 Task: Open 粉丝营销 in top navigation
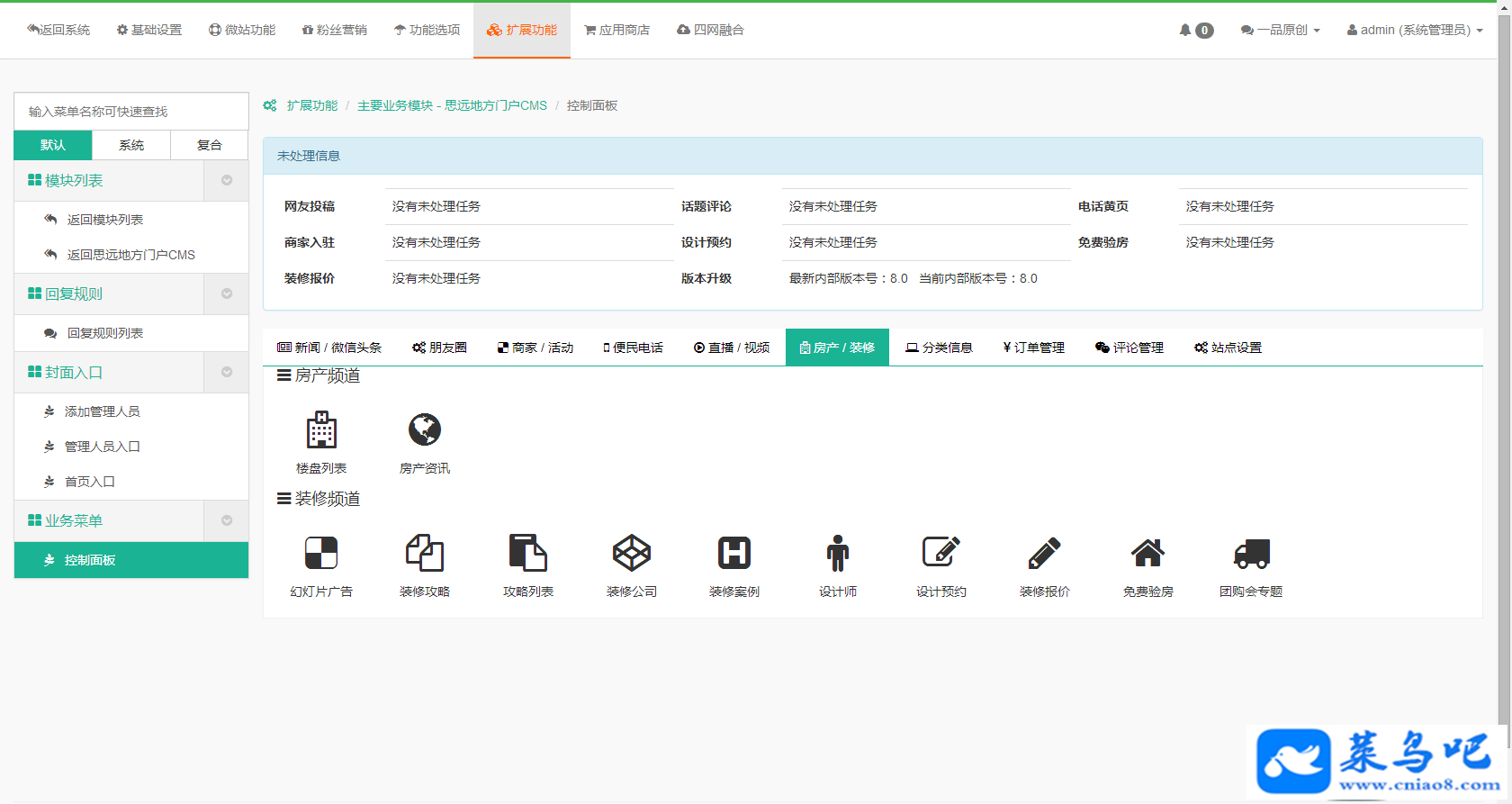pyautogui.click(x=335, y=30)
